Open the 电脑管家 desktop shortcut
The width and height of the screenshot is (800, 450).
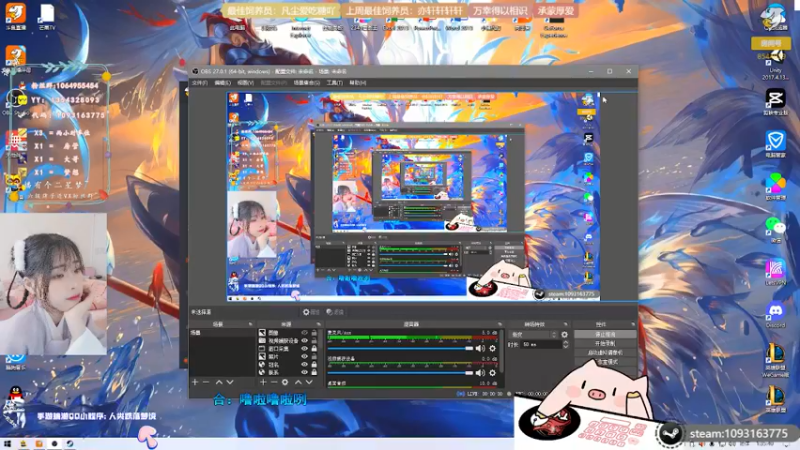pos(776,143)
